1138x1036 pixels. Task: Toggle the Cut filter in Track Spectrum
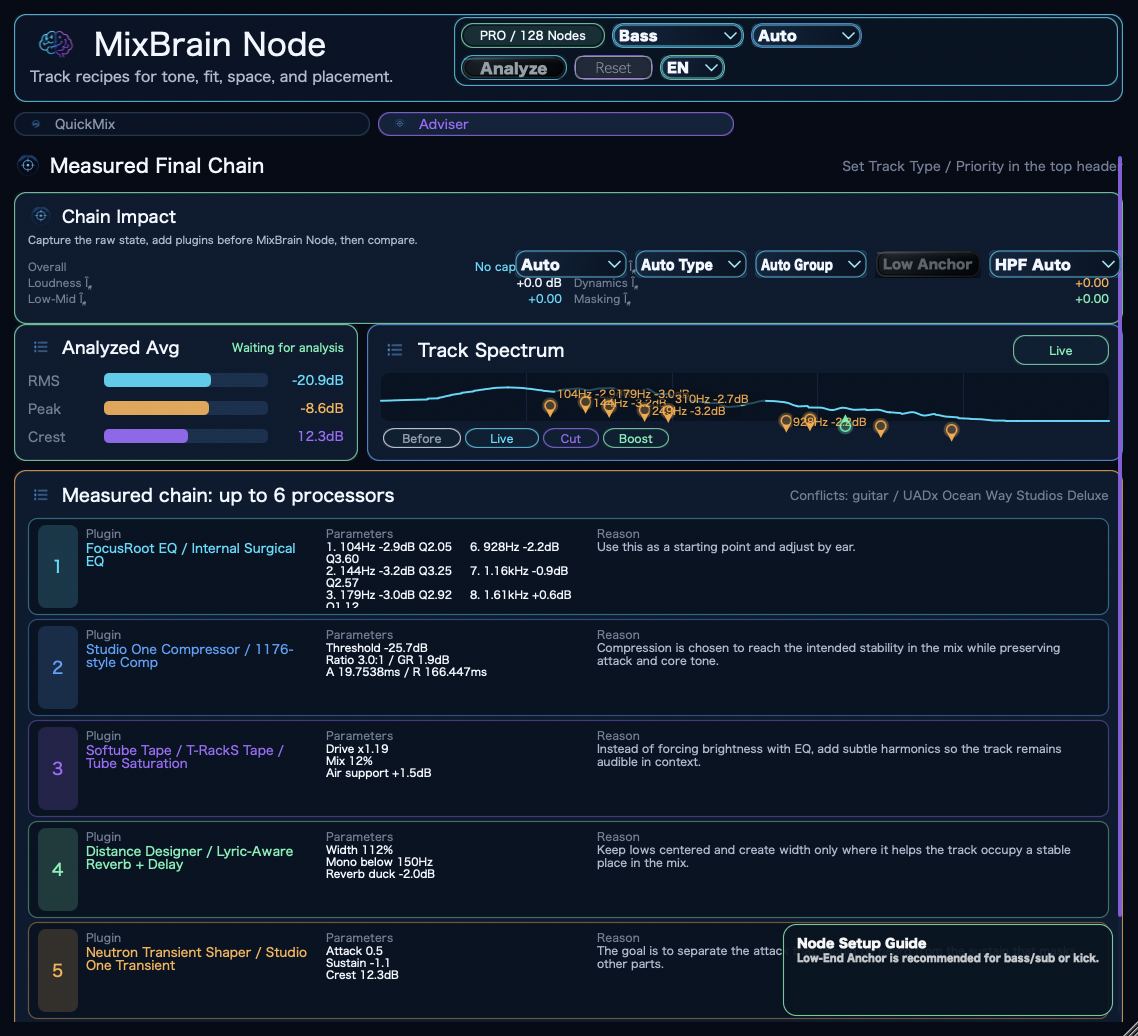click(570, 439)
